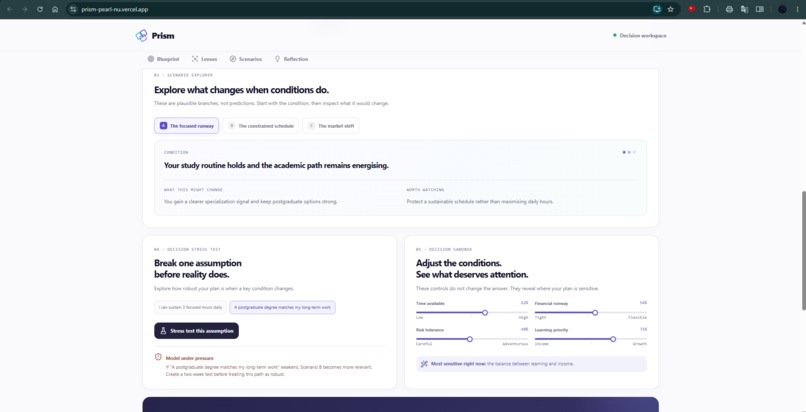This screenshot has width=806, height=412.
Task: Open the Lenses nav section
Action: coord(205,59)
